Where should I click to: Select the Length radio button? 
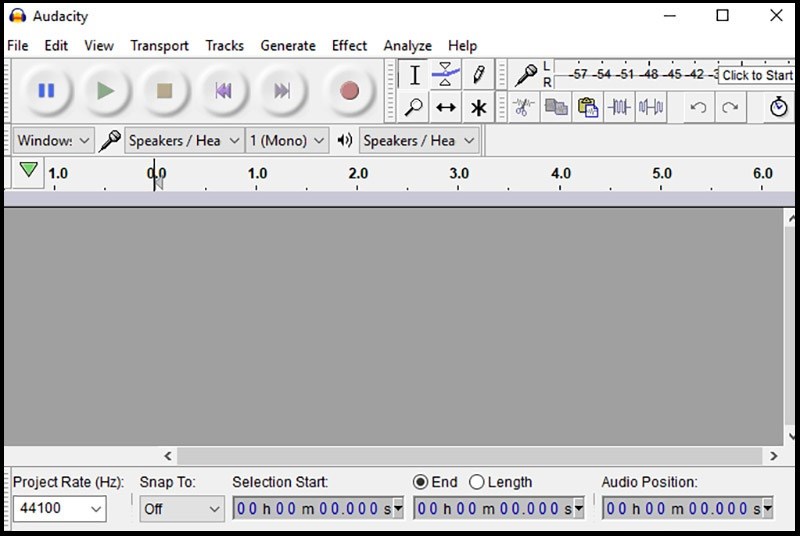pyautogui.click(x=477, y=482)
